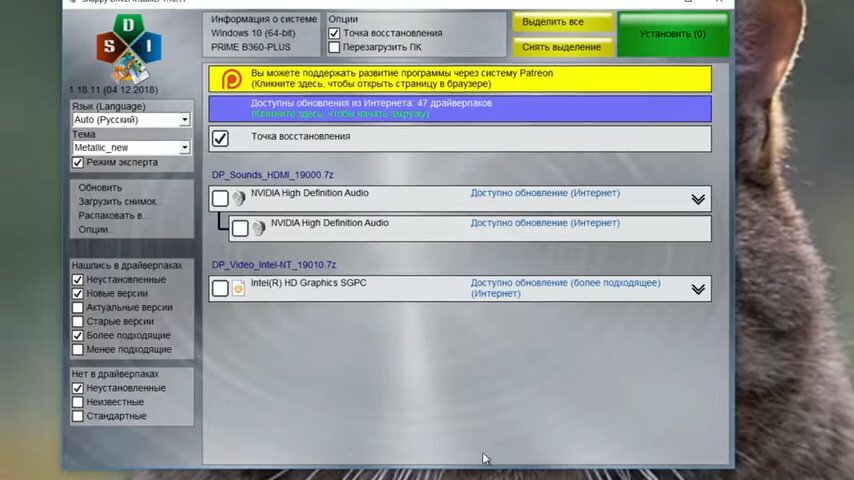Select Intel(R) HD Graphics SGPC checkbox
This screenshot has width=854, height=480.
220,288
